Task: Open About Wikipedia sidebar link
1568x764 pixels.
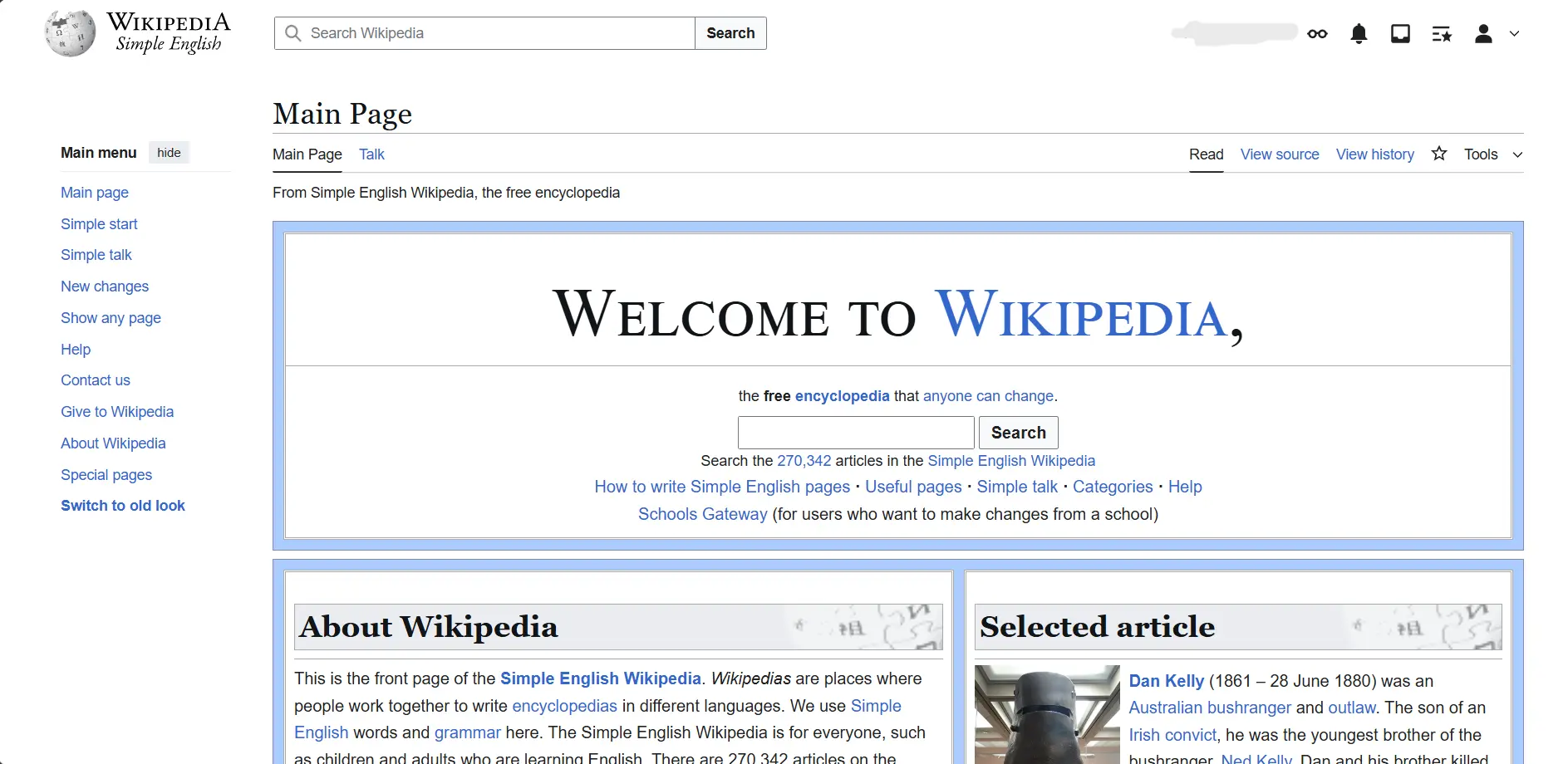Action: [113, 443]
